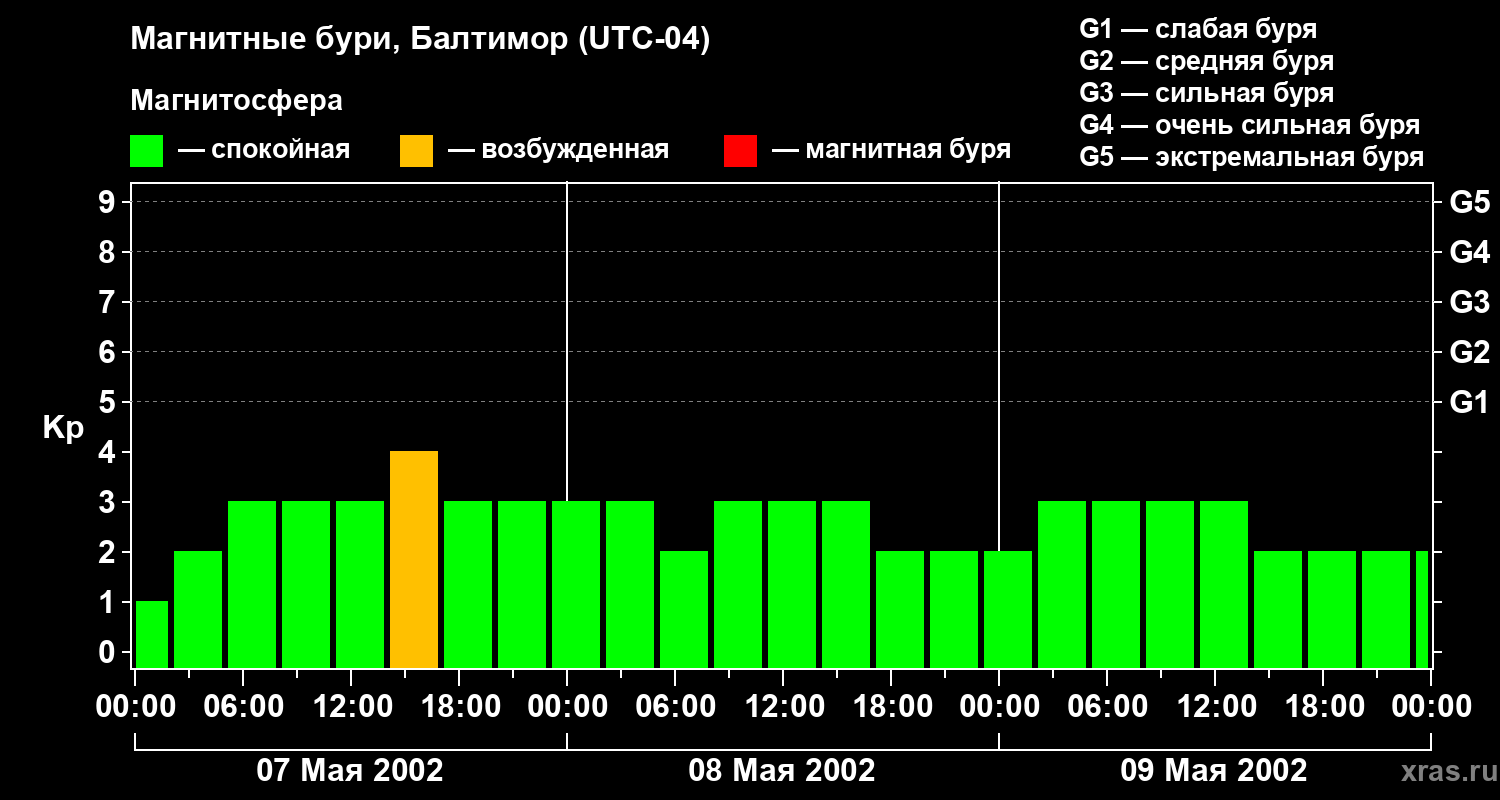Click the G5 tick label on right axis
Viewport: 1500px width, 800px height.
[1469, 202]
